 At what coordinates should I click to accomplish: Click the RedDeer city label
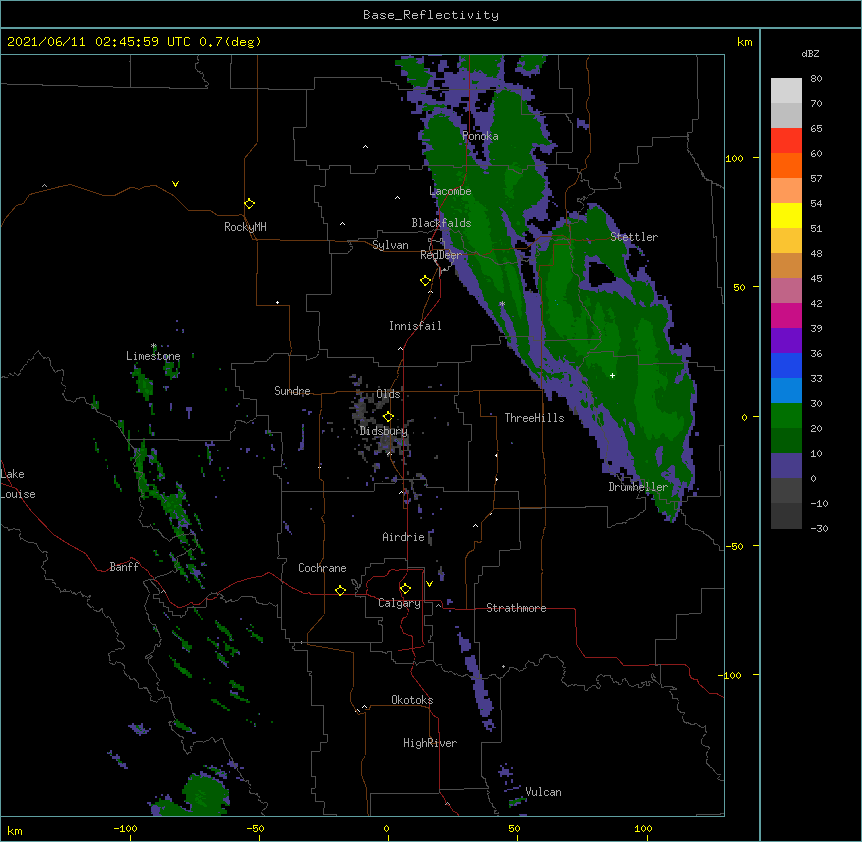(x=441, y=255)
